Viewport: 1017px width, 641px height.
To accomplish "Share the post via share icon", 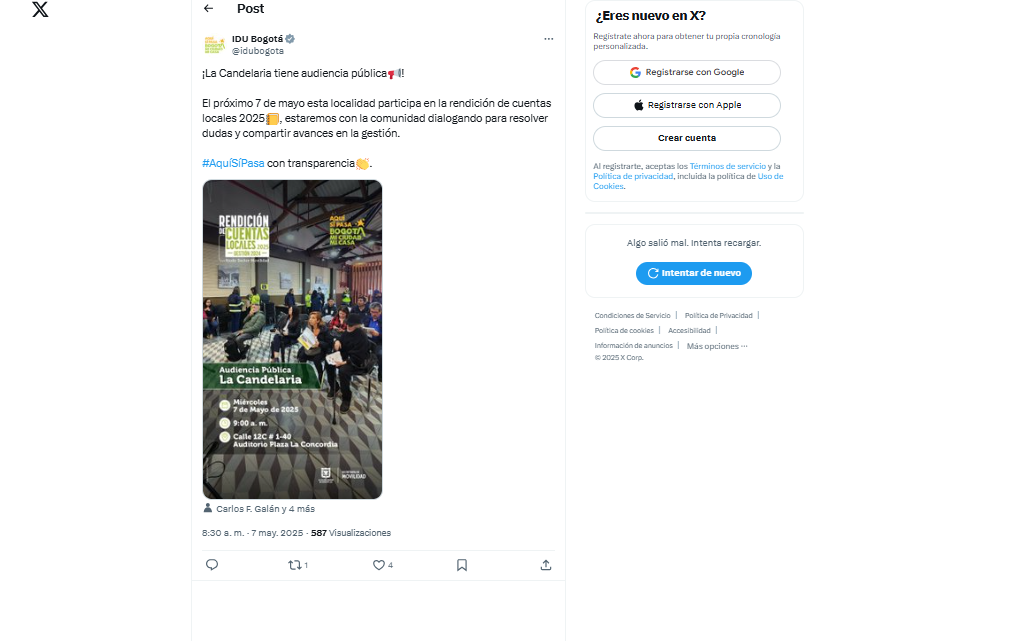I will pyautogui.click(x=546, y=565).
